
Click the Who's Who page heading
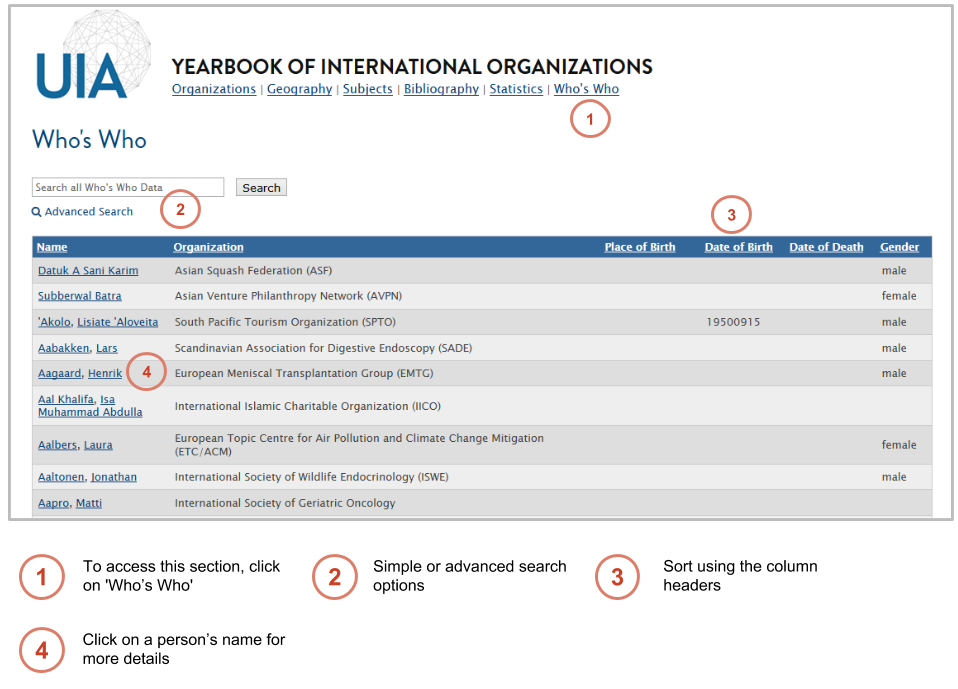click(89, 140)
